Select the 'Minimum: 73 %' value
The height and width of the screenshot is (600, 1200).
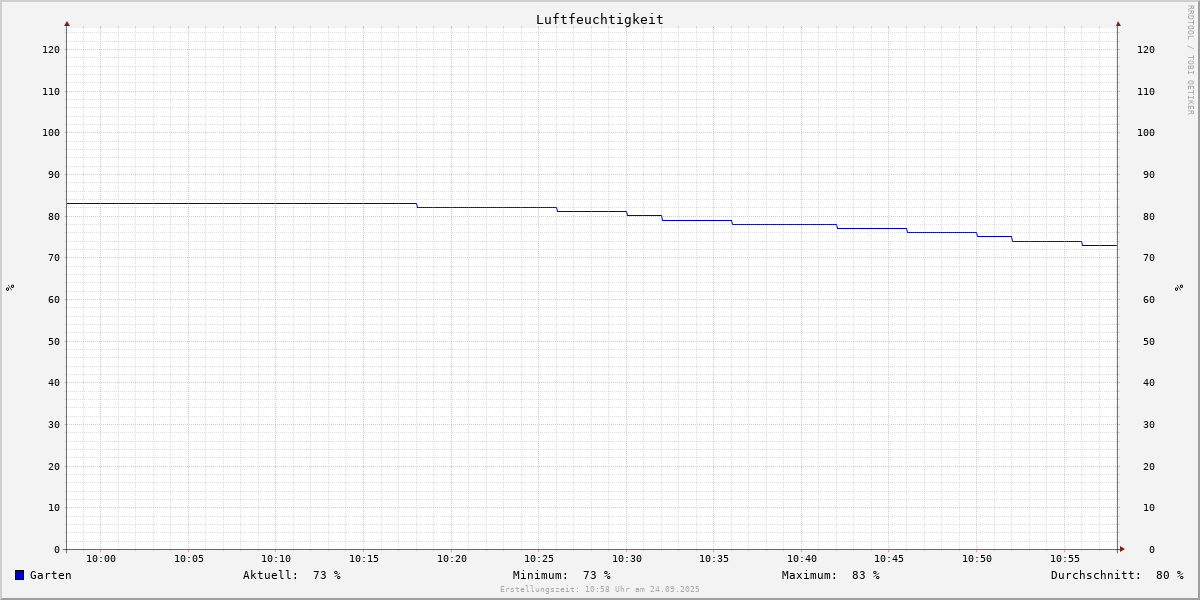(562, 575)
